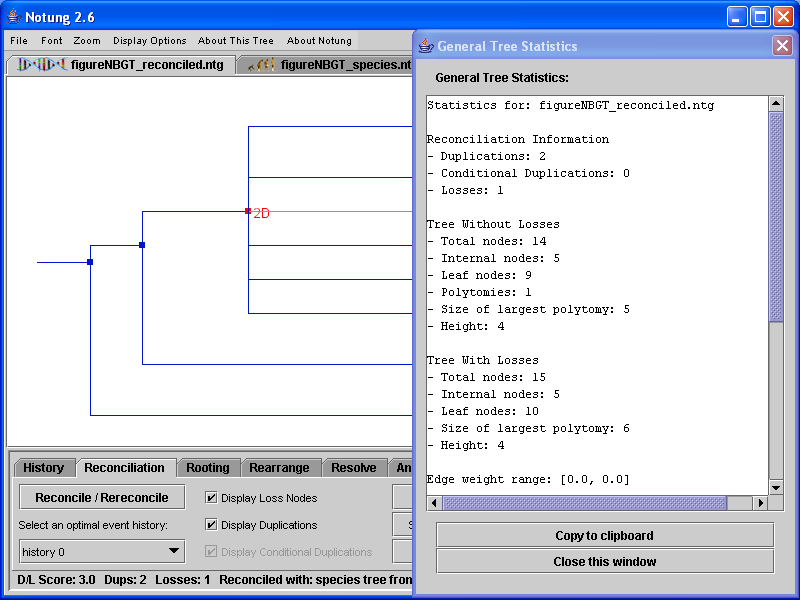Click the DNA icon on figureNBGT_reconciled tab

(38, 66)
